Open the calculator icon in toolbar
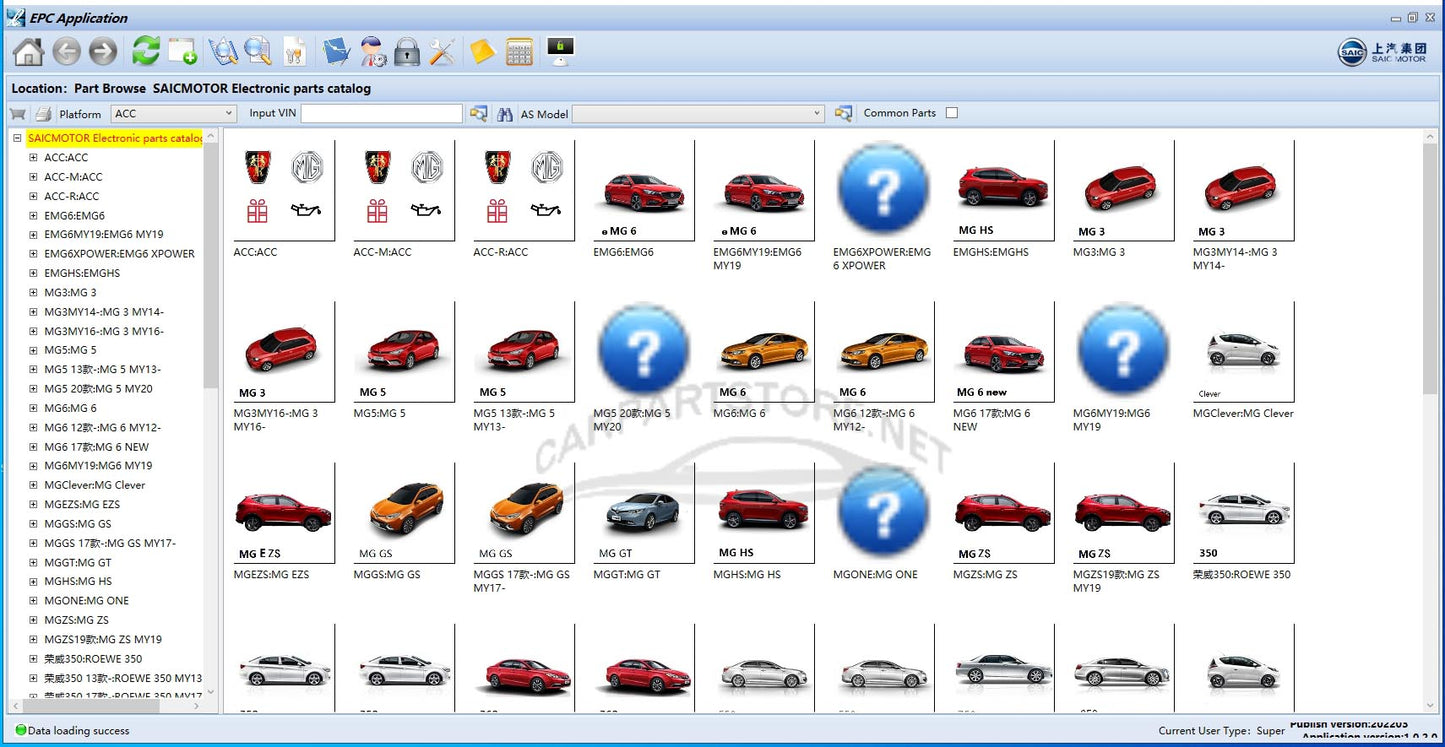The height and width of the screenshot is (747, 1445). point(519,51)
